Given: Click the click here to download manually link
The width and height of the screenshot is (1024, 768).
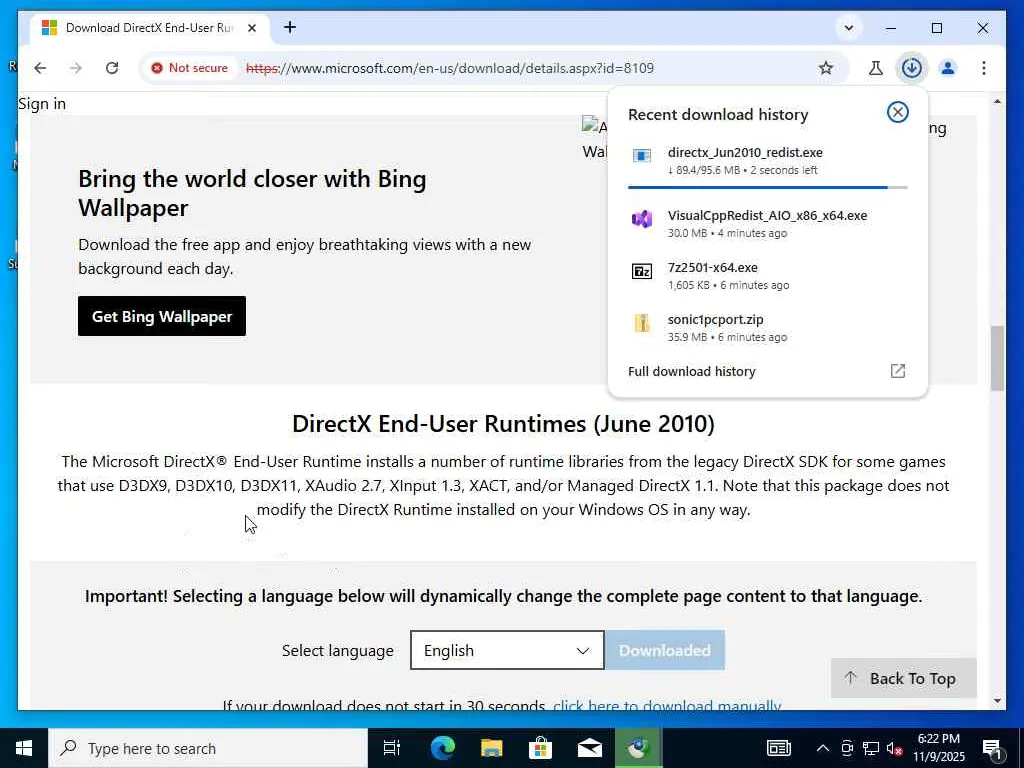Looking at the screenshot, I should (667, 705).
